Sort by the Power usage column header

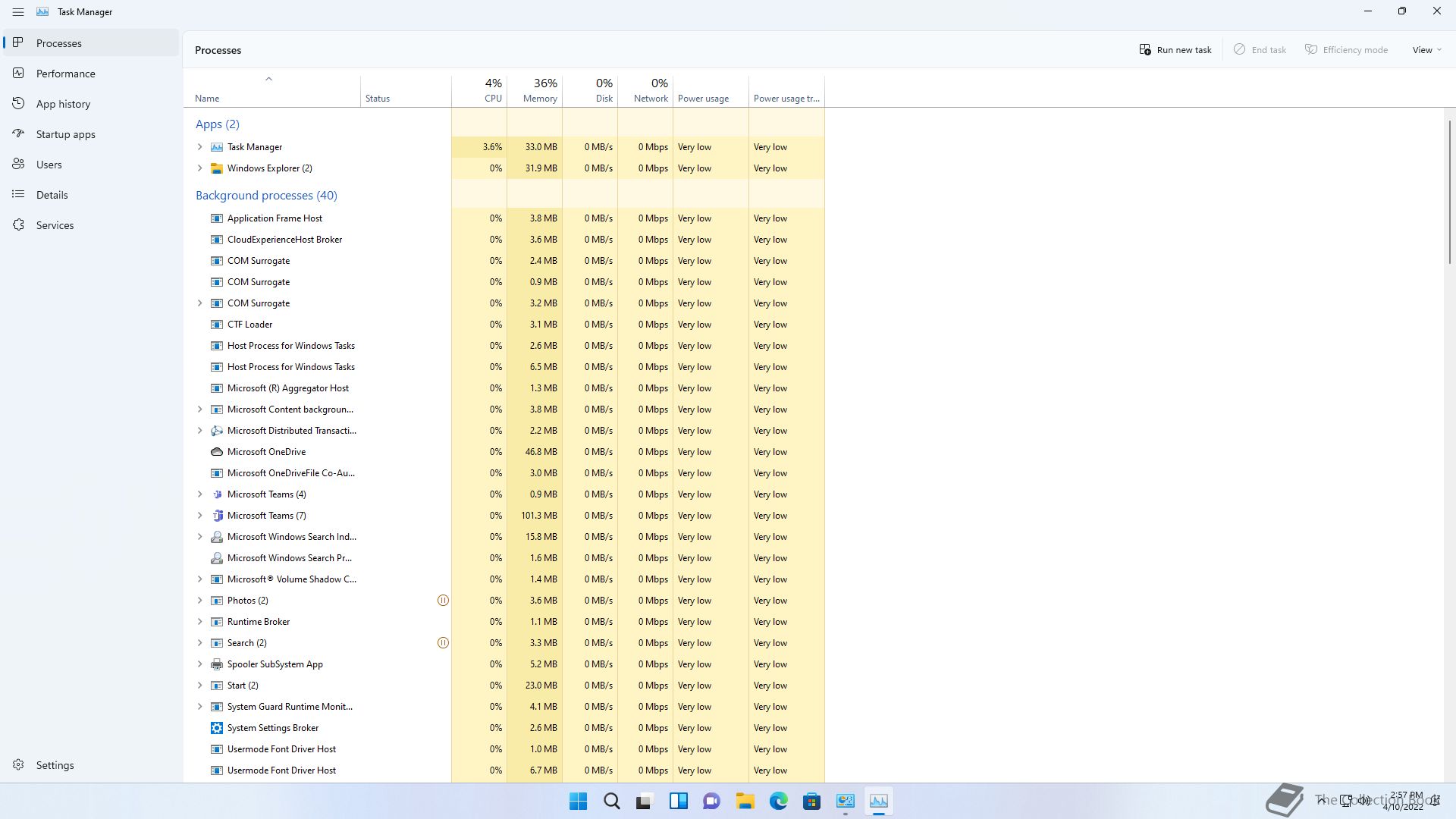(711, 90)
